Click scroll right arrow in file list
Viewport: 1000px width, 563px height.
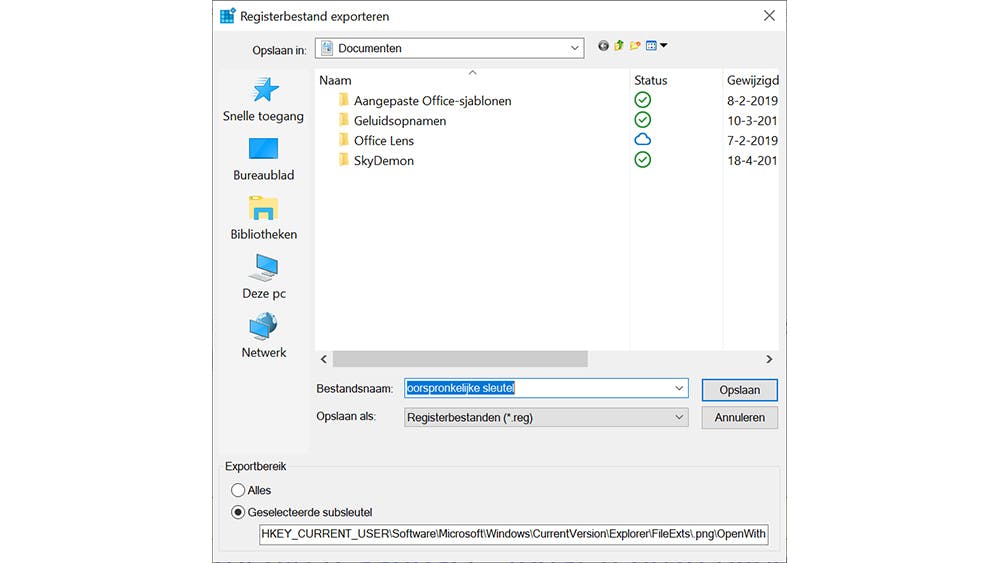click(769, 359)
